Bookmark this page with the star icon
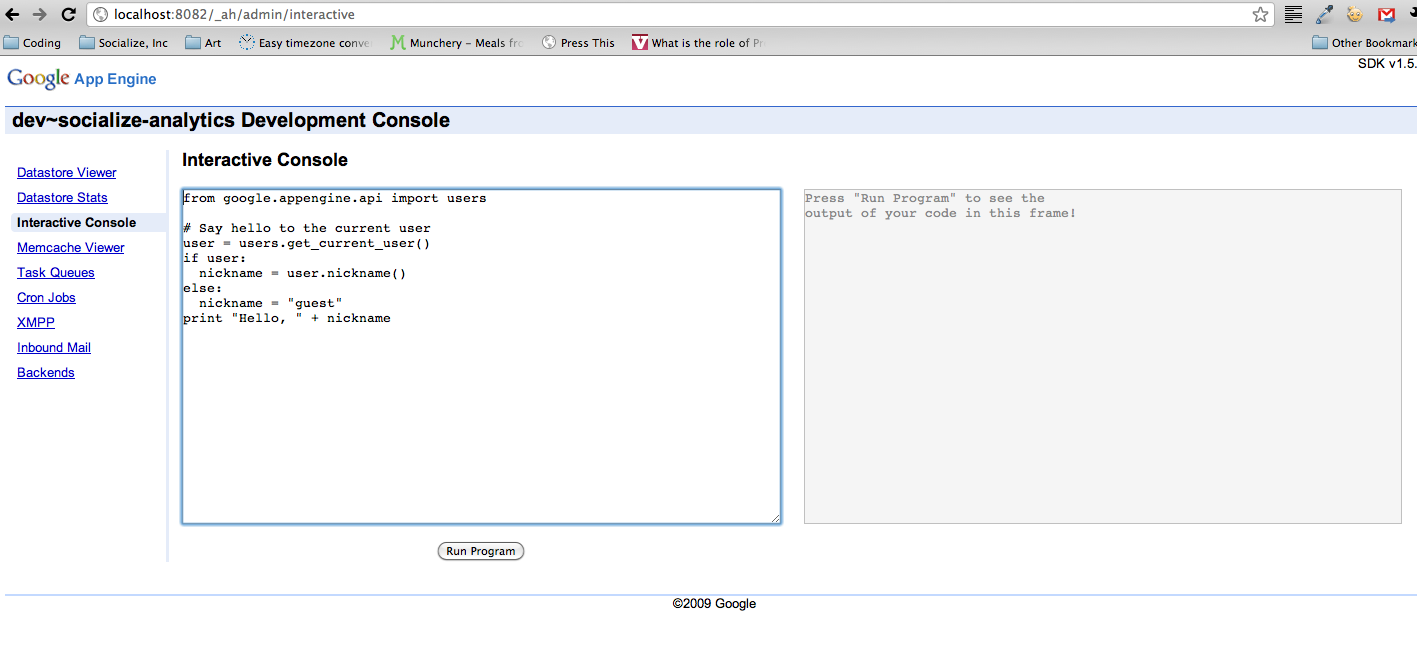The height and width of the screenshot is (664, 1417). [1260, 15]
